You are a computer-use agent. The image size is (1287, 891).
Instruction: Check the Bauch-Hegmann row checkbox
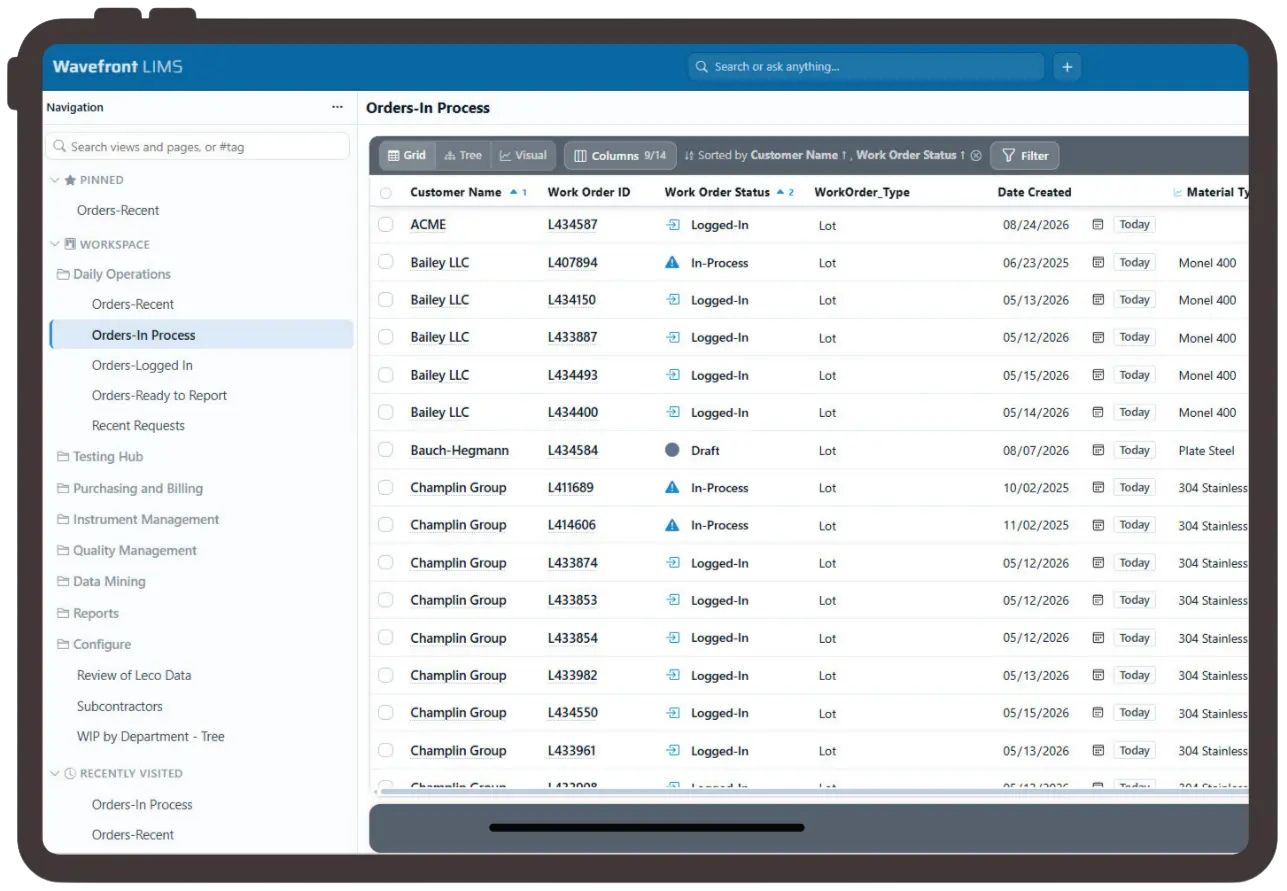pos(386,450)
